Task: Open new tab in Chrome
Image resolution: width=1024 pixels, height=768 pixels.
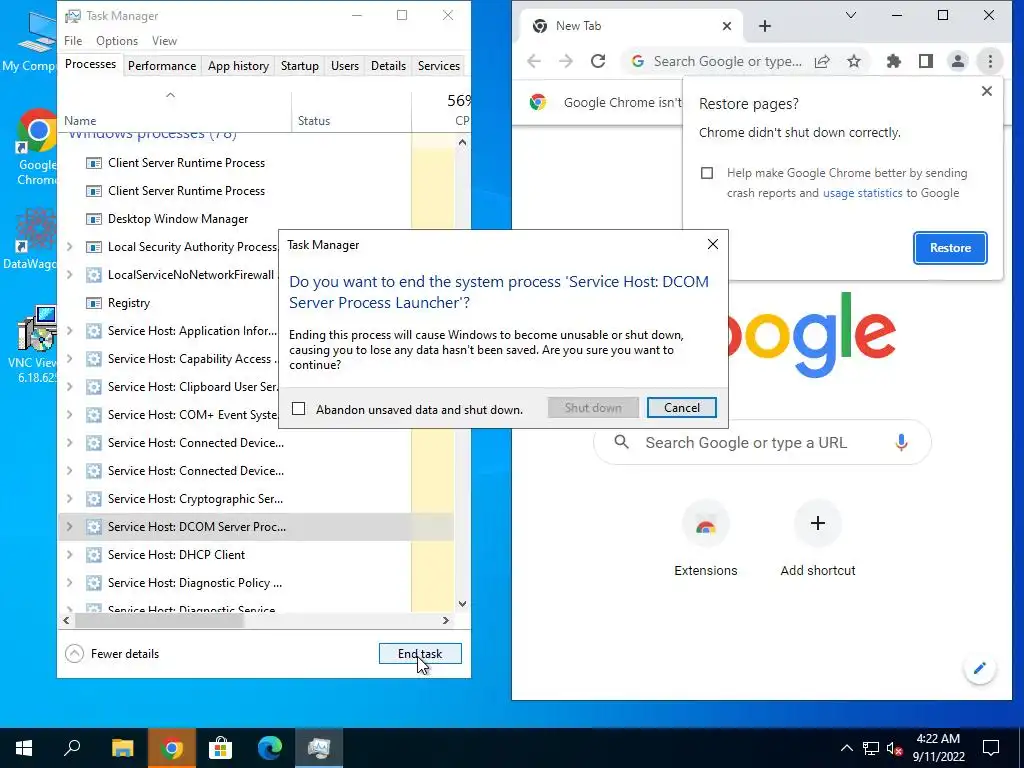Action: [x=765, y=26]
